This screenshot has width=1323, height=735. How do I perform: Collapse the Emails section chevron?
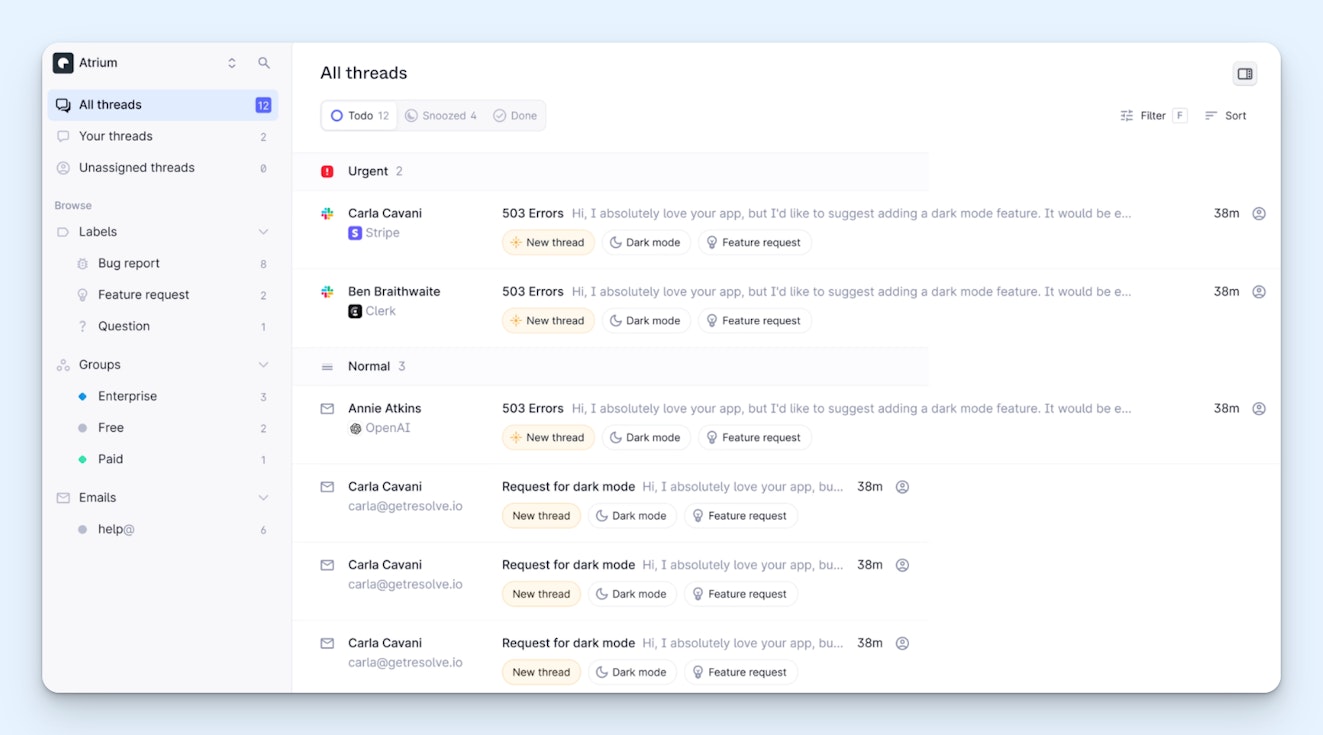pyautogui.click(x=263, y=498)
